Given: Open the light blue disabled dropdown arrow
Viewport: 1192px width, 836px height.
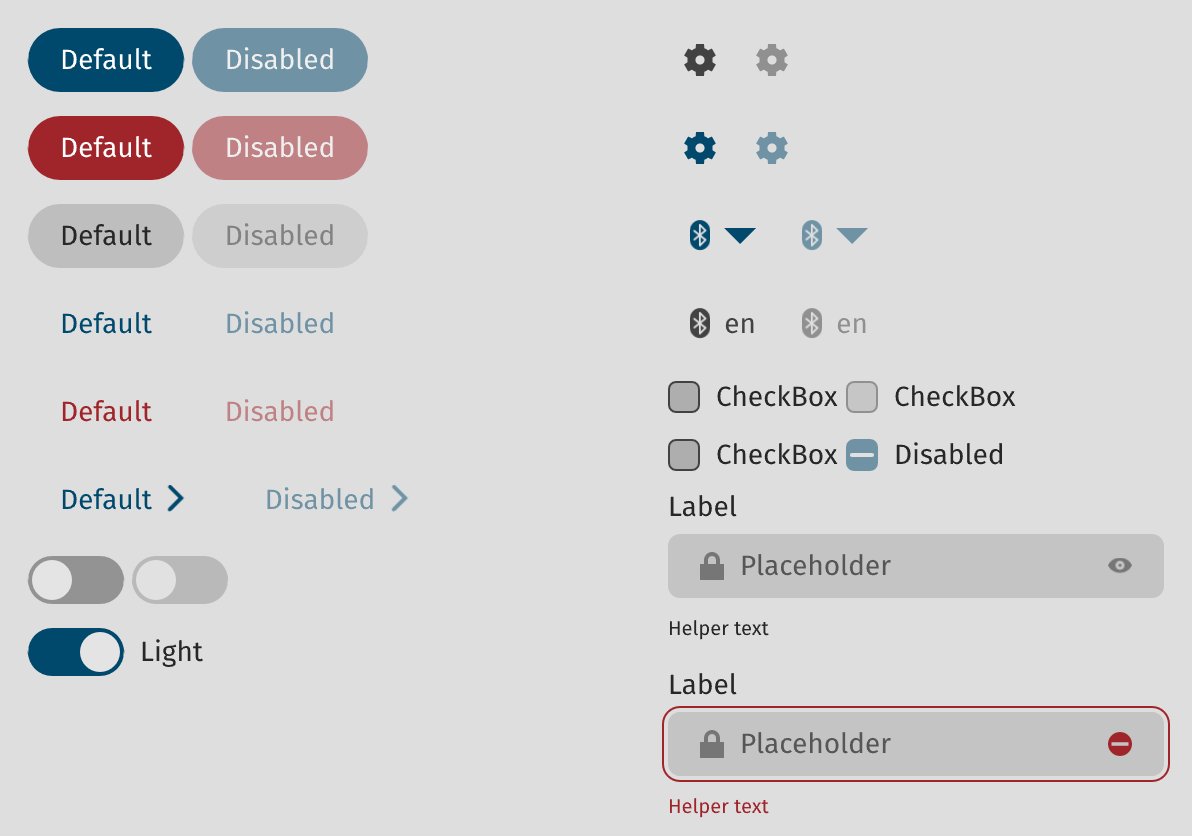Looking at the screenshot, I should pyautogui.click(x=851, y=236).
